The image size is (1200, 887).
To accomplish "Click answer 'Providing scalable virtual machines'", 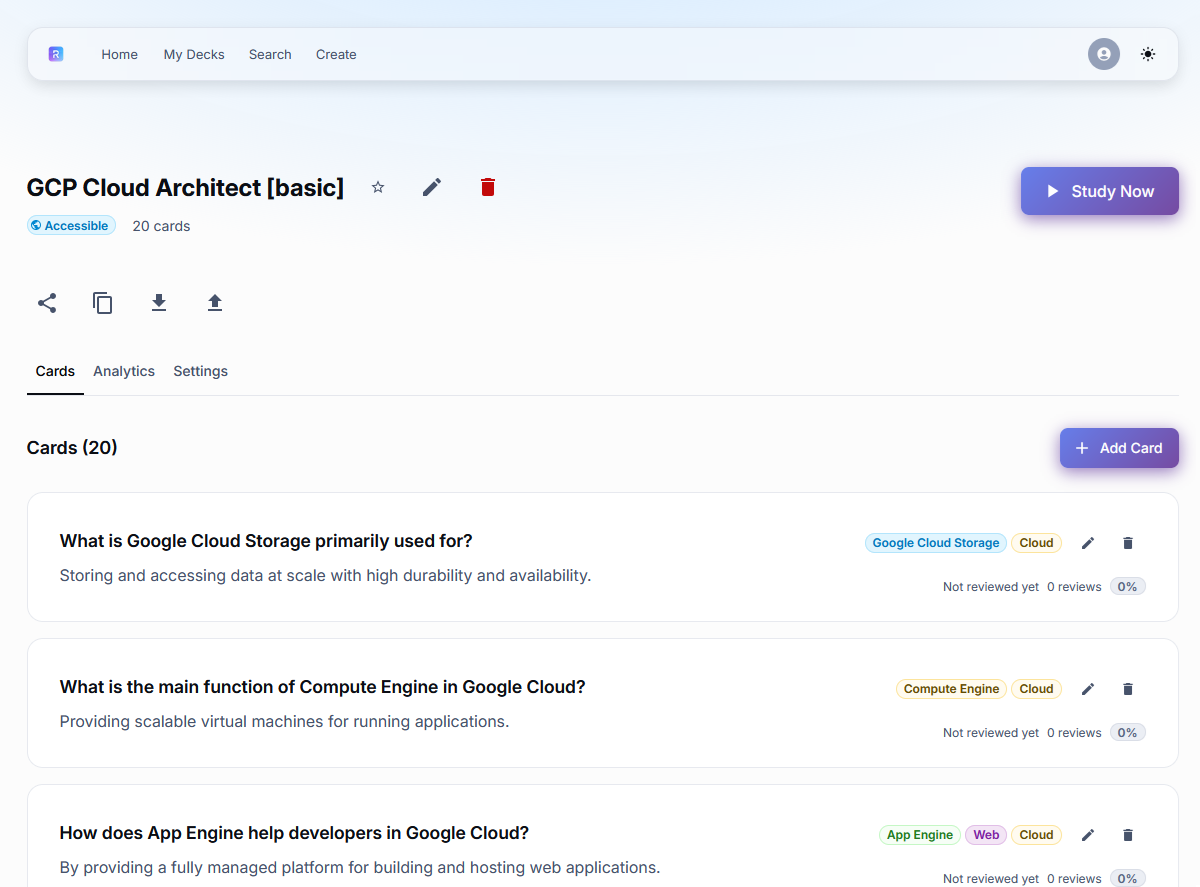I will click(284, 722).
